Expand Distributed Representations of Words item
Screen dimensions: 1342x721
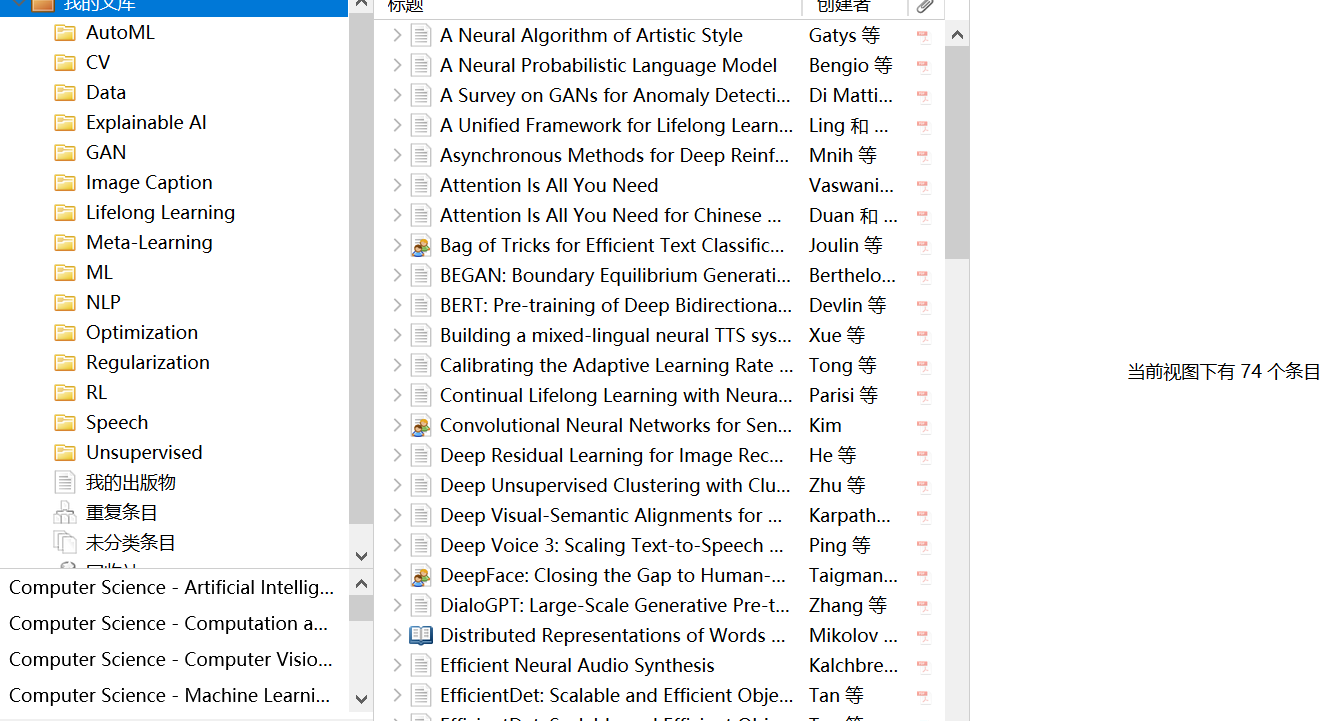397,635
